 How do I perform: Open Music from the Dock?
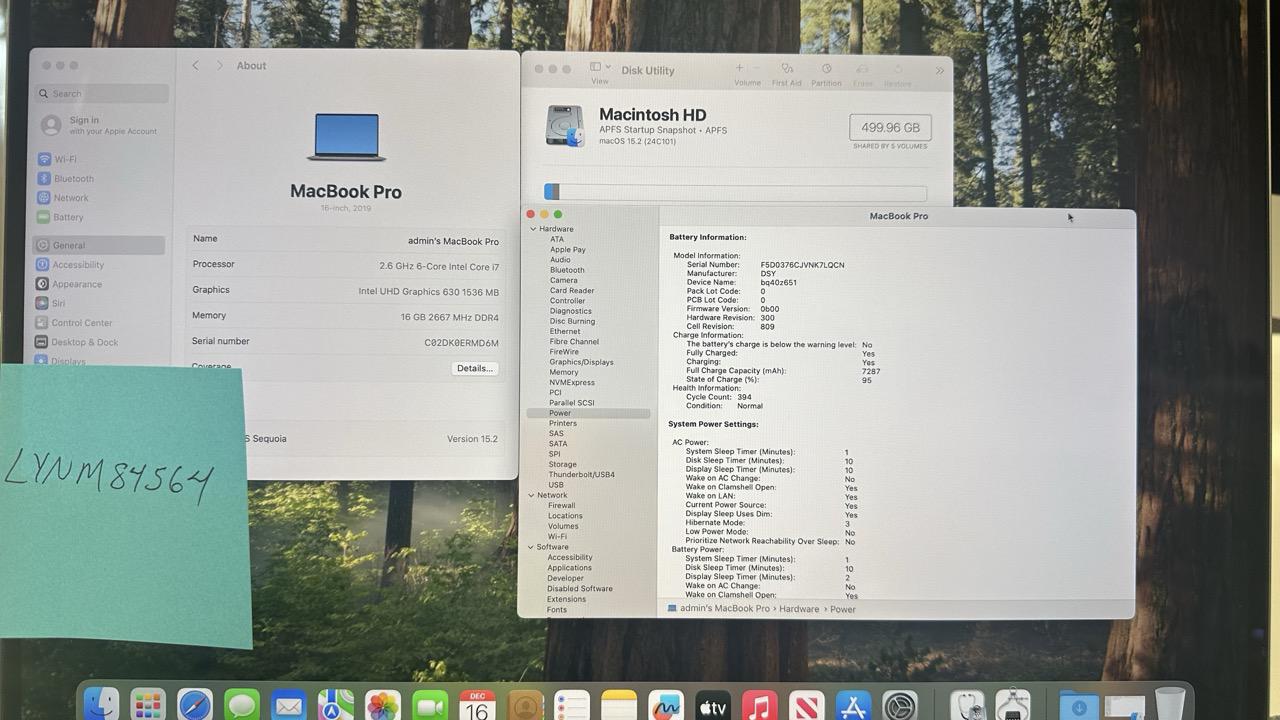point(760,706)
